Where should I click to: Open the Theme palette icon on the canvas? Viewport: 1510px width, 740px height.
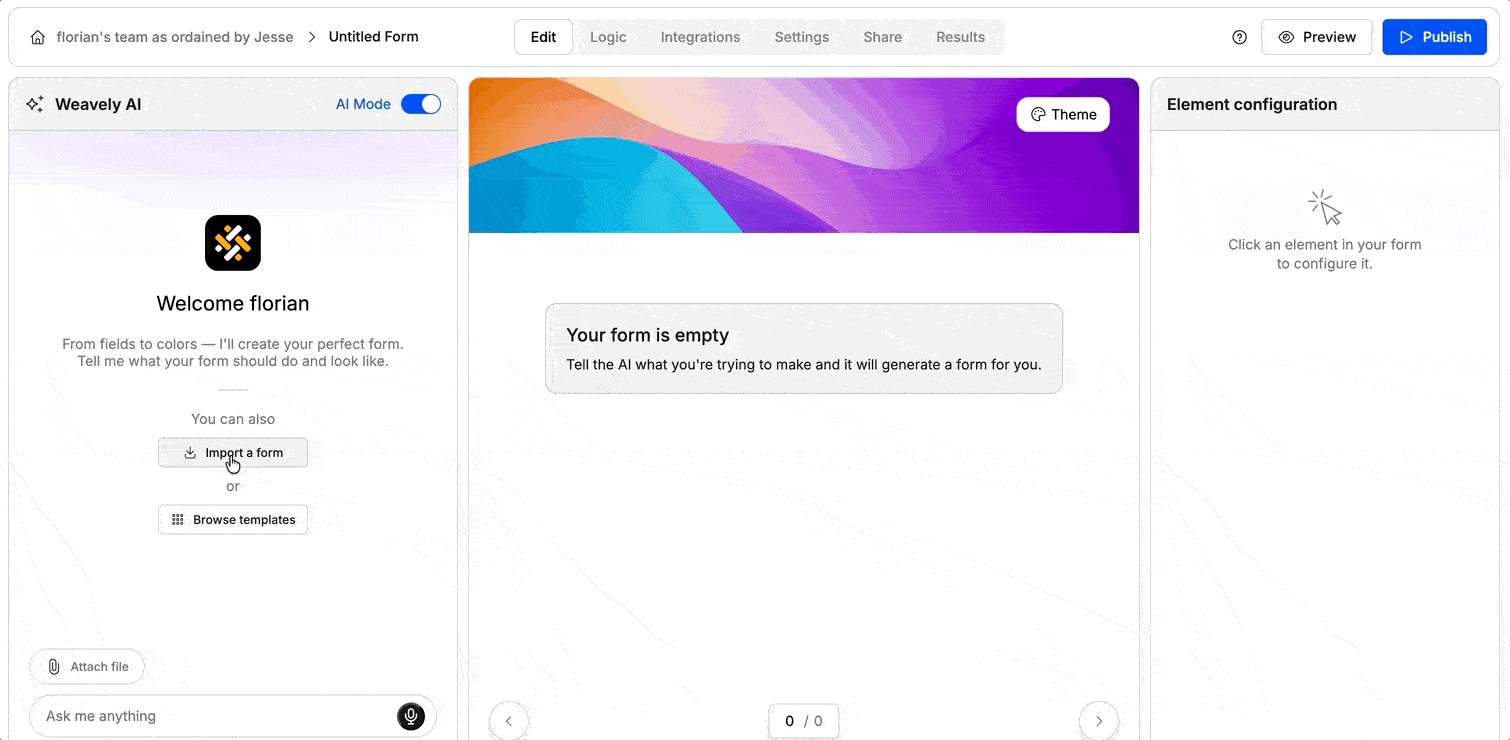[1039, 114]
